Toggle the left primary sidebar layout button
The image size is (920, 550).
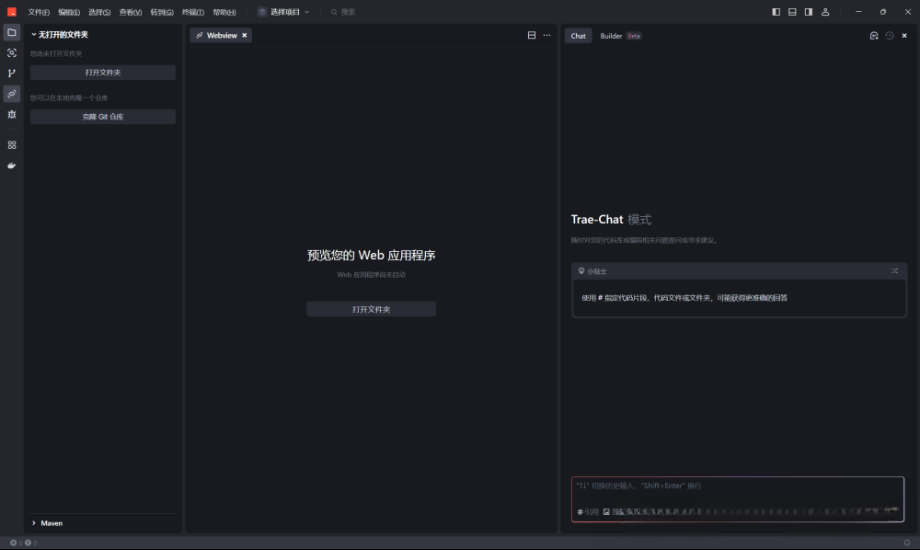click(776, 12)
